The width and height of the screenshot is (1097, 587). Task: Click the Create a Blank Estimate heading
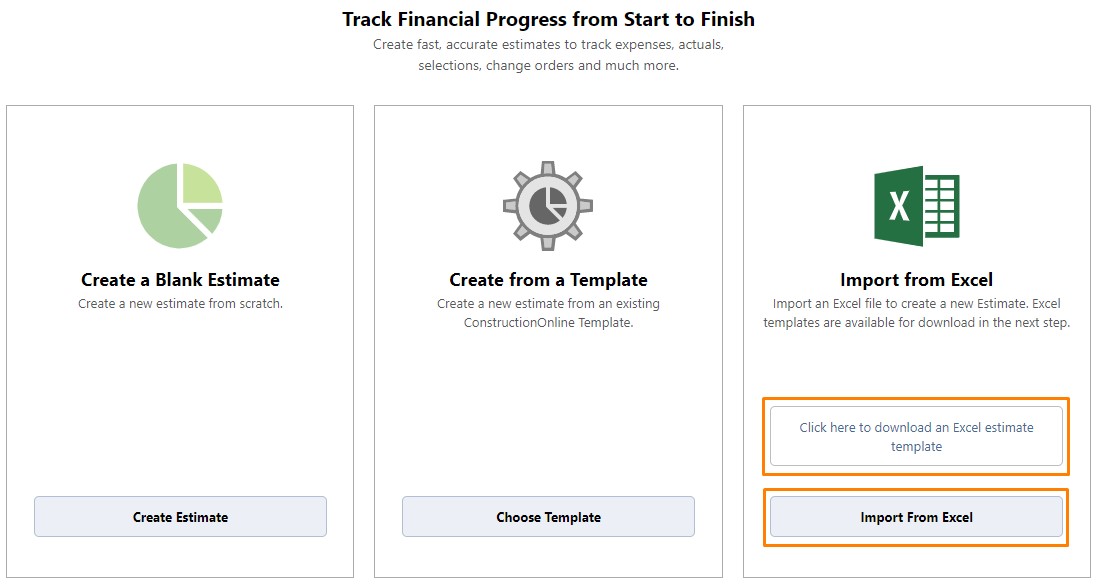coord(181,280)
